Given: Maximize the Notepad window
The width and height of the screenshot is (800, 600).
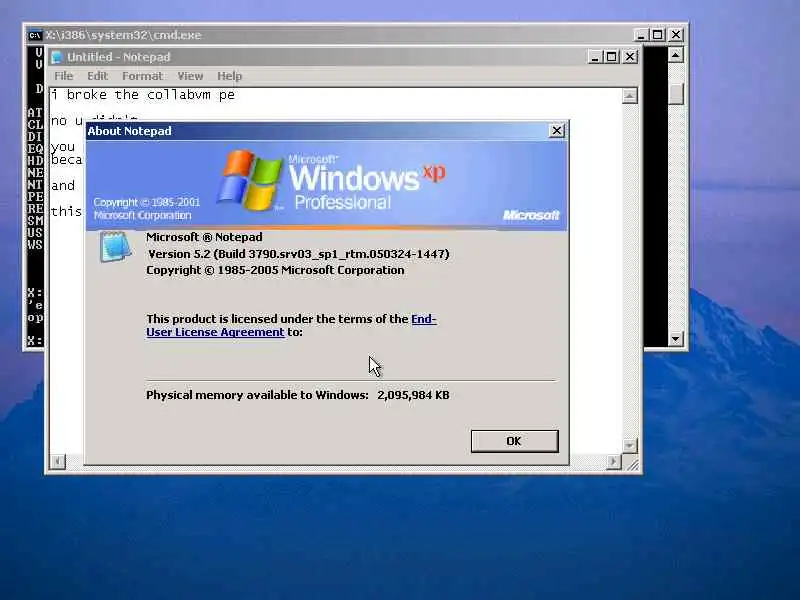Looking at the screenshot, I should coord(612,57).
